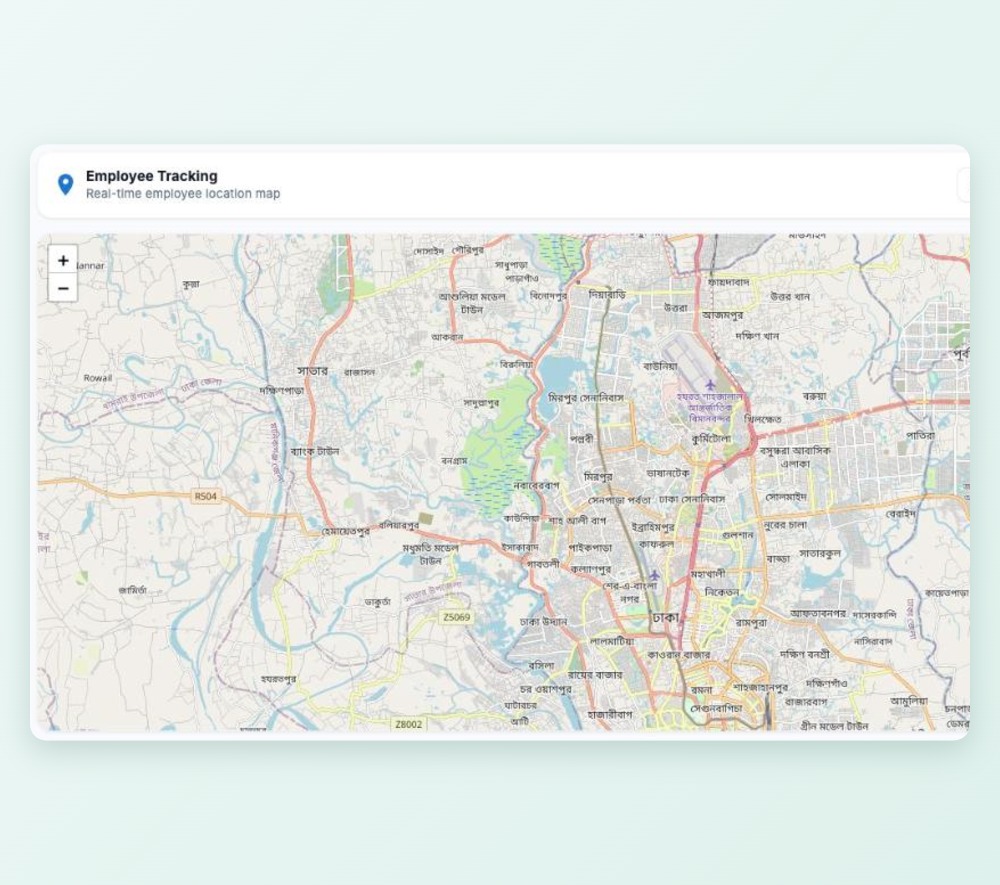Viewport: 1000px width, 885px height.
Task: Click the রামপুরা area label
Action: (751, 622)
